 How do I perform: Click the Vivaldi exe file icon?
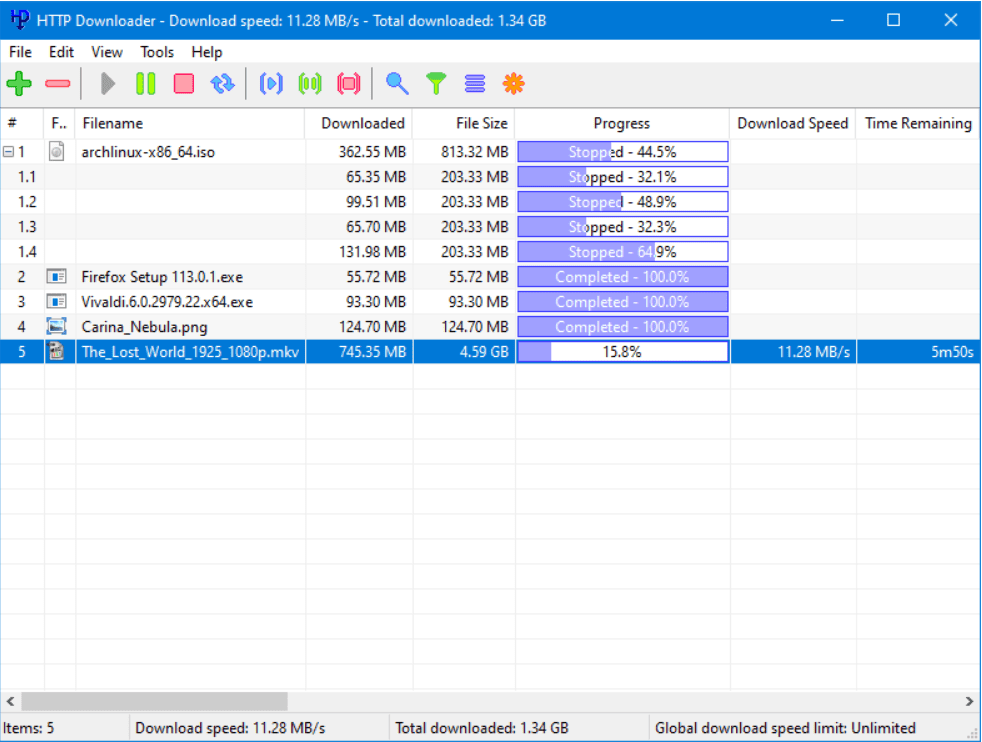[x=56, y=301]
